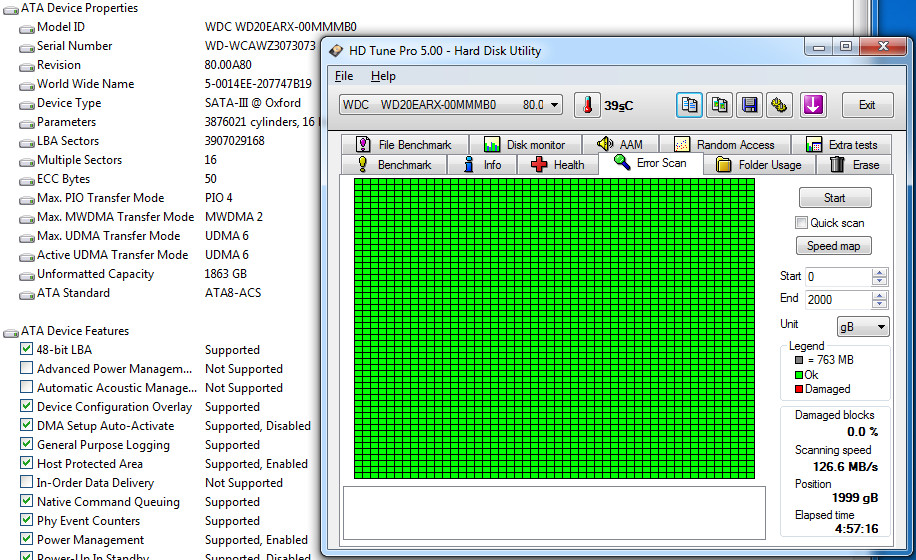
Task: Increase the End value with up arrow
Action: (x=879, y=295)
